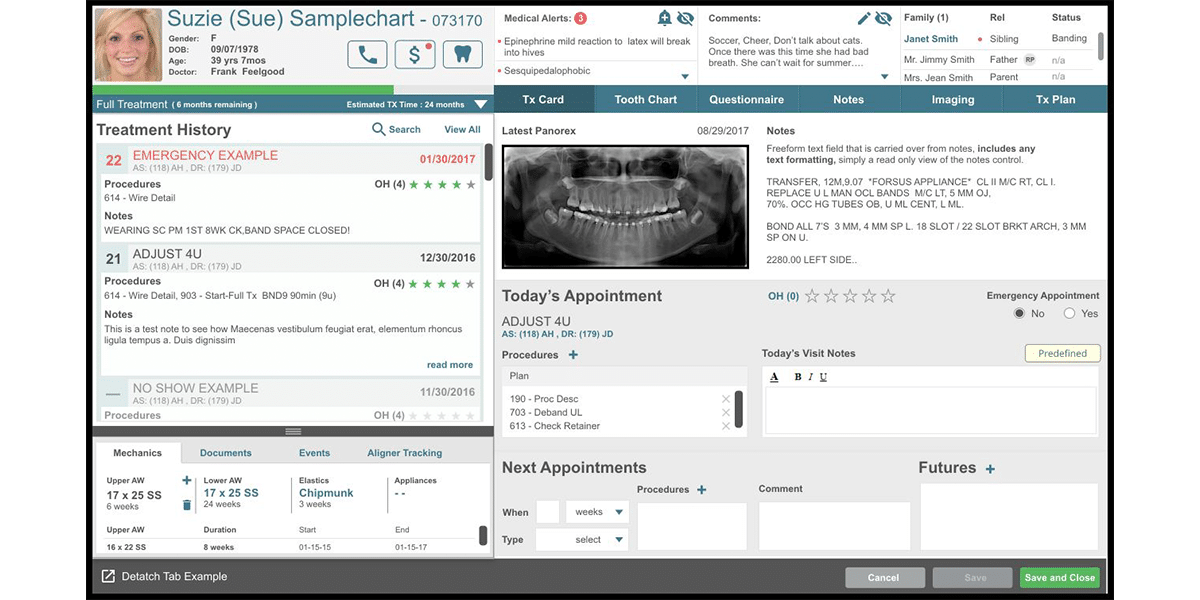Edit comments with the pencil icon
The width and height of the screenshot is (1200, 600).
pos(863,17)
